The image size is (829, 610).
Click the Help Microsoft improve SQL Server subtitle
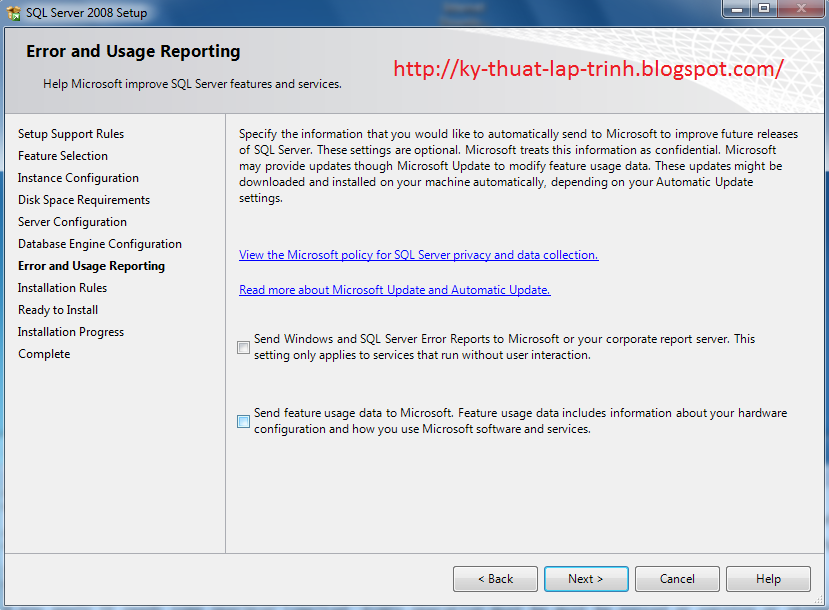click(192, 84)
